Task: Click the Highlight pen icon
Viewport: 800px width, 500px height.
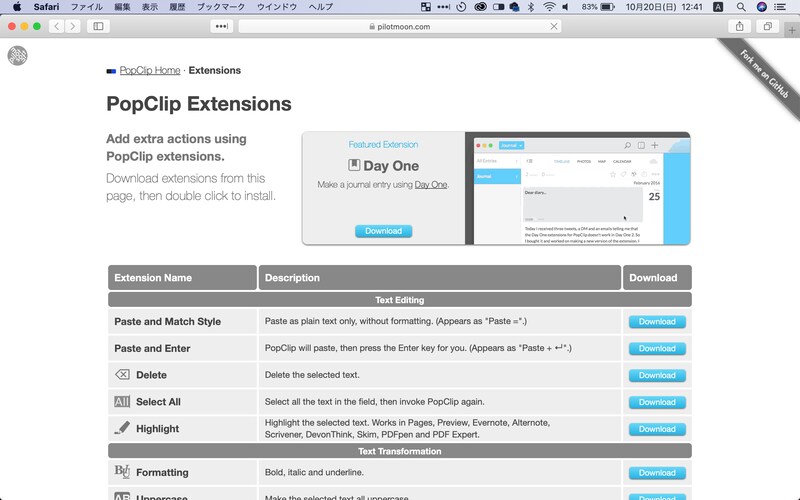Action: click(x=122, y=428)
